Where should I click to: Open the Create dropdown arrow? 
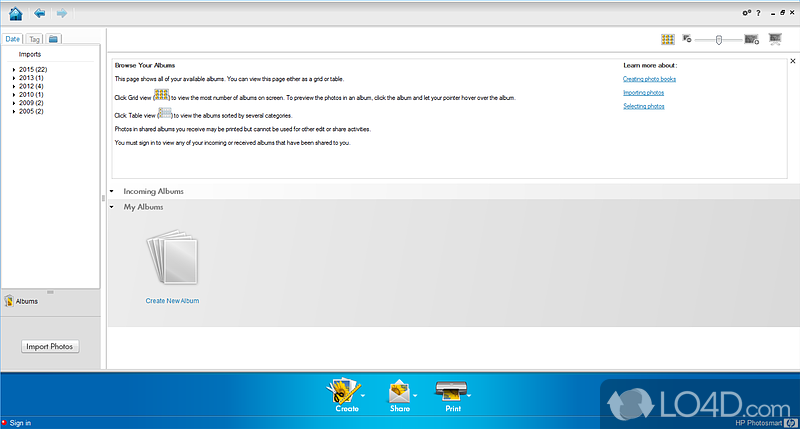pyautogui.click(x=363, y=395)
